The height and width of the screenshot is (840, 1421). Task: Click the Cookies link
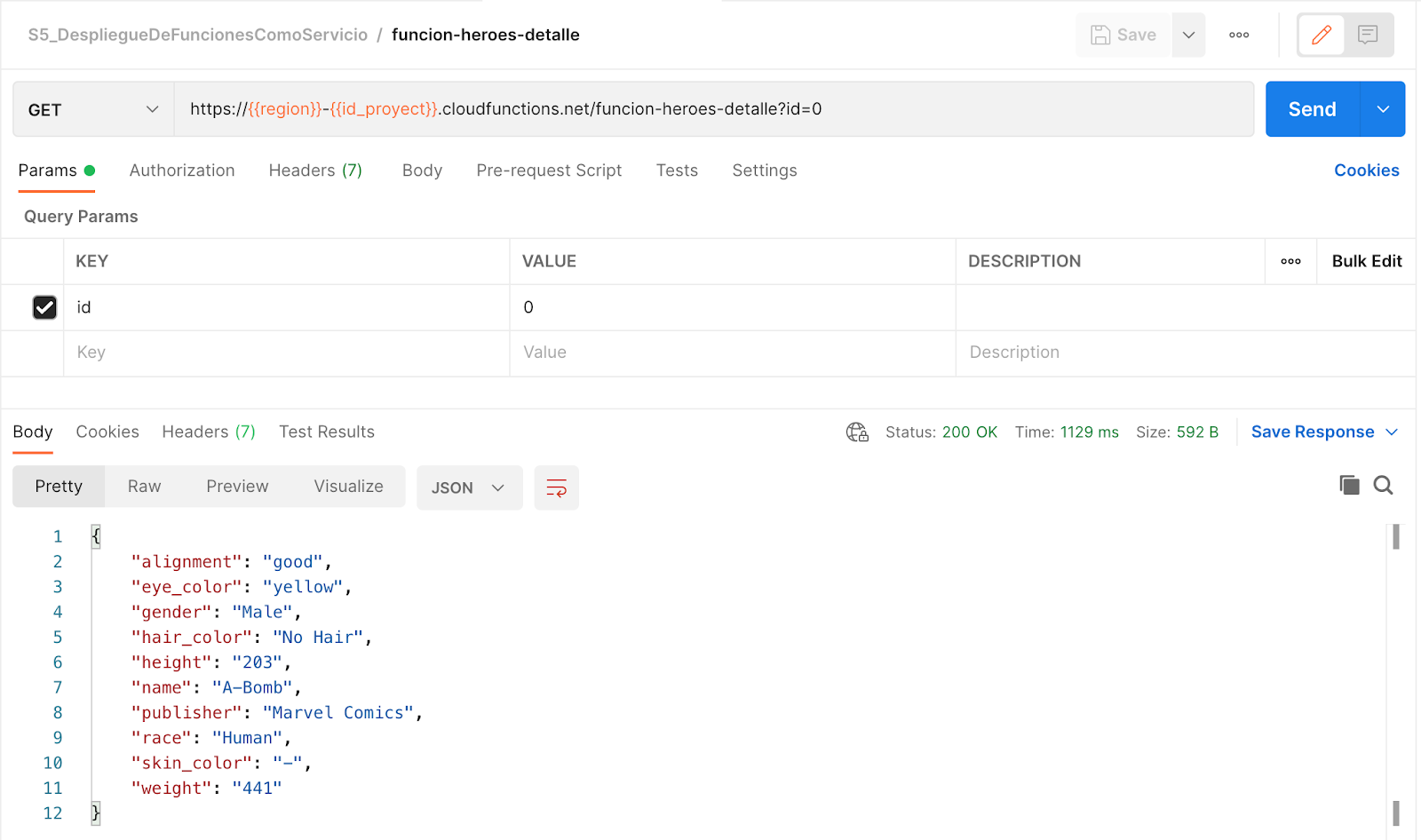(1366, 170)
